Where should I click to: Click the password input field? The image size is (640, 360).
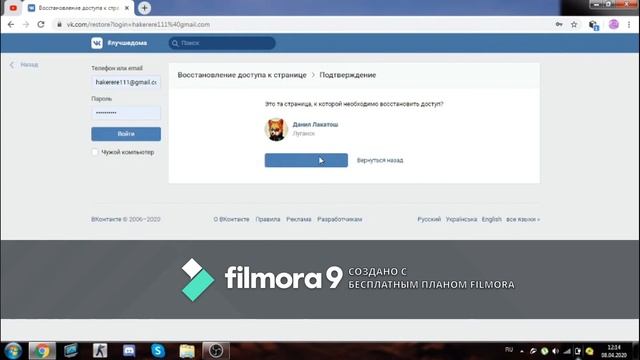point(126,113)
